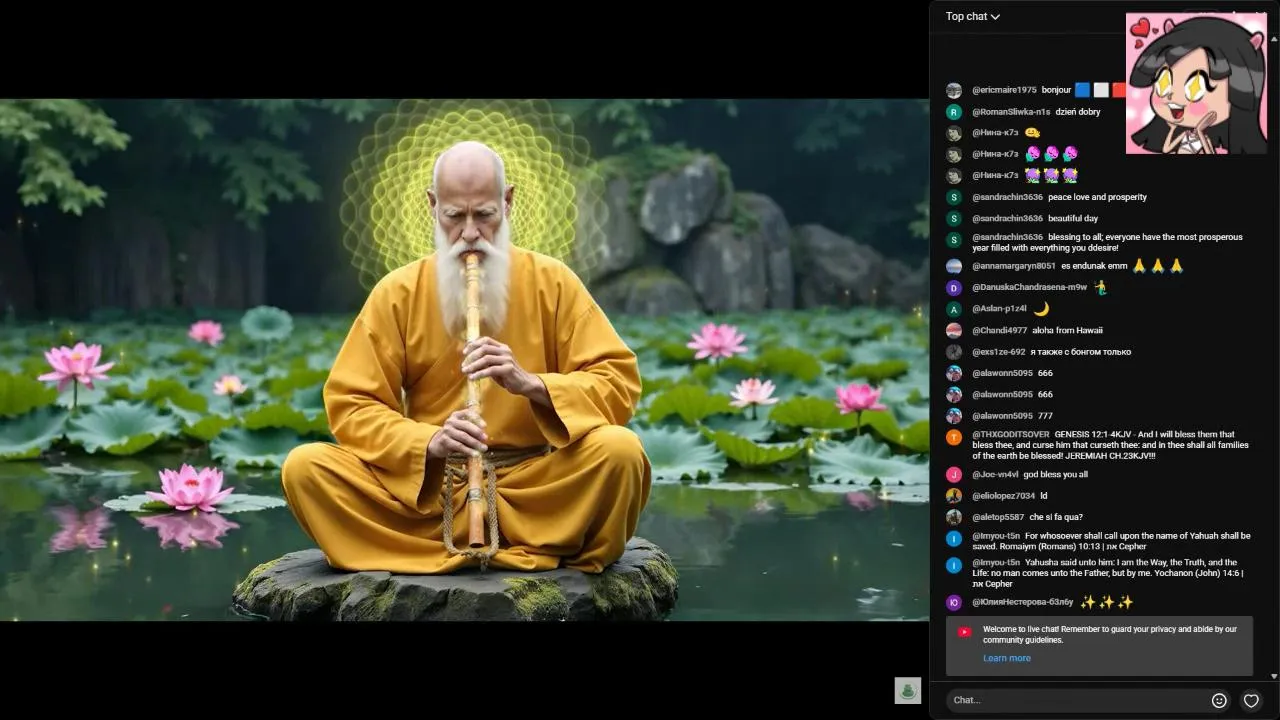This screenshot has width=1280, height=720.
Task: Click the cartoon girl overlay image
Action: (x=1196, y=83)
